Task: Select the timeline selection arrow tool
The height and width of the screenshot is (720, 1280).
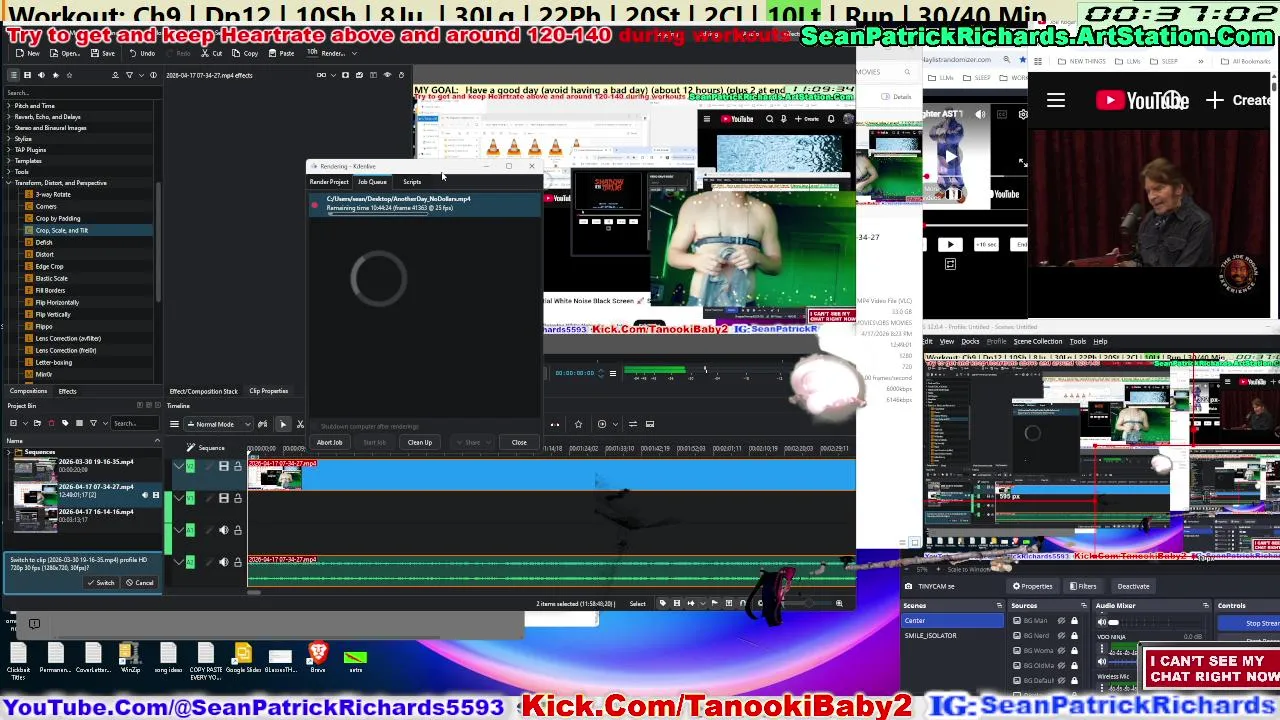Action: (x=283, y=424)
